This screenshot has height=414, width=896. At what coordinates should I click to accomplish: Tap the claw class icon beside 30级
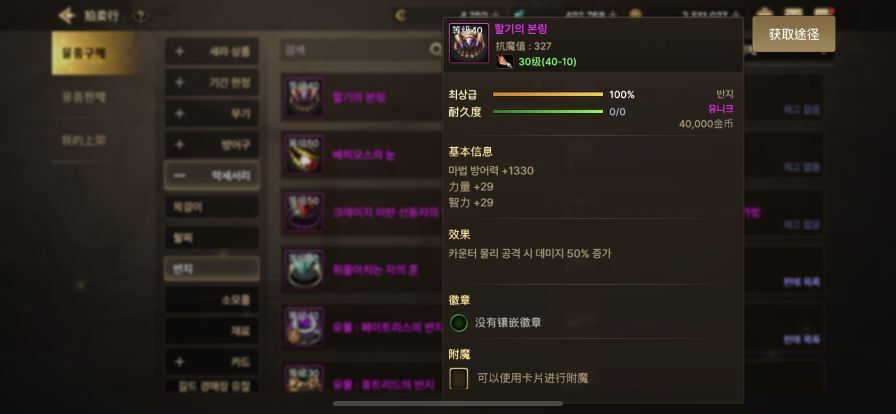click(x=504, y=62)
